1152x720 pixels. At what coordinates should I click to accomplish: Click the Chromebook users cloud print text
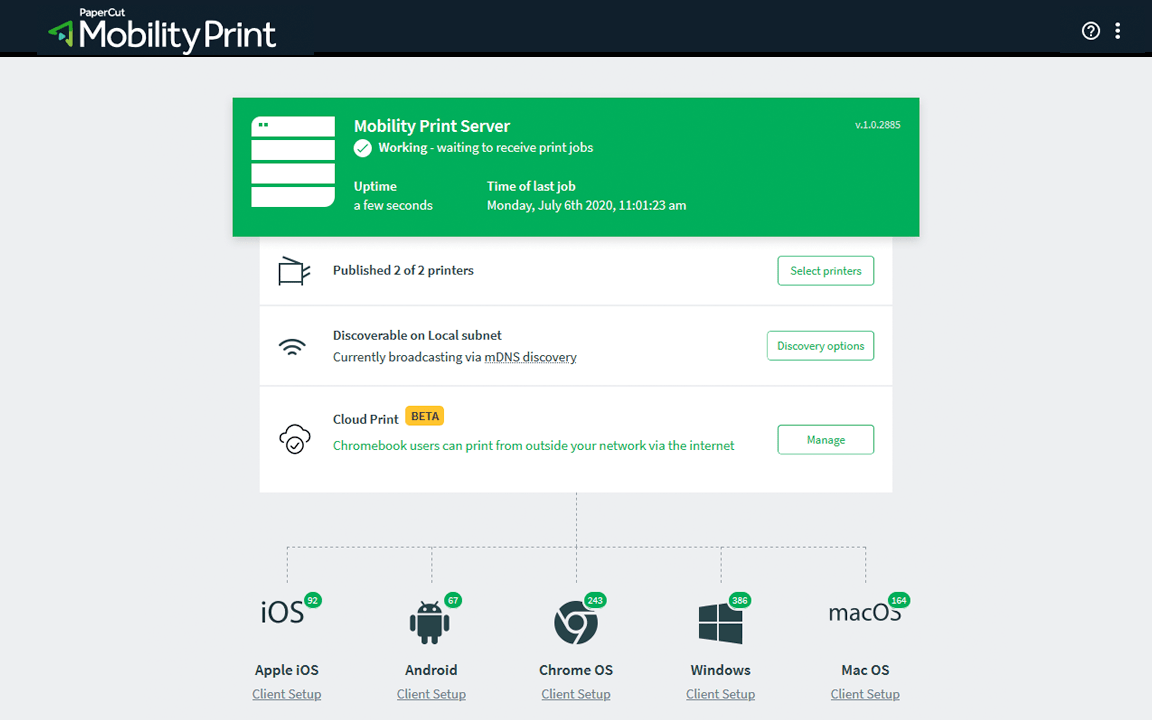533,445
